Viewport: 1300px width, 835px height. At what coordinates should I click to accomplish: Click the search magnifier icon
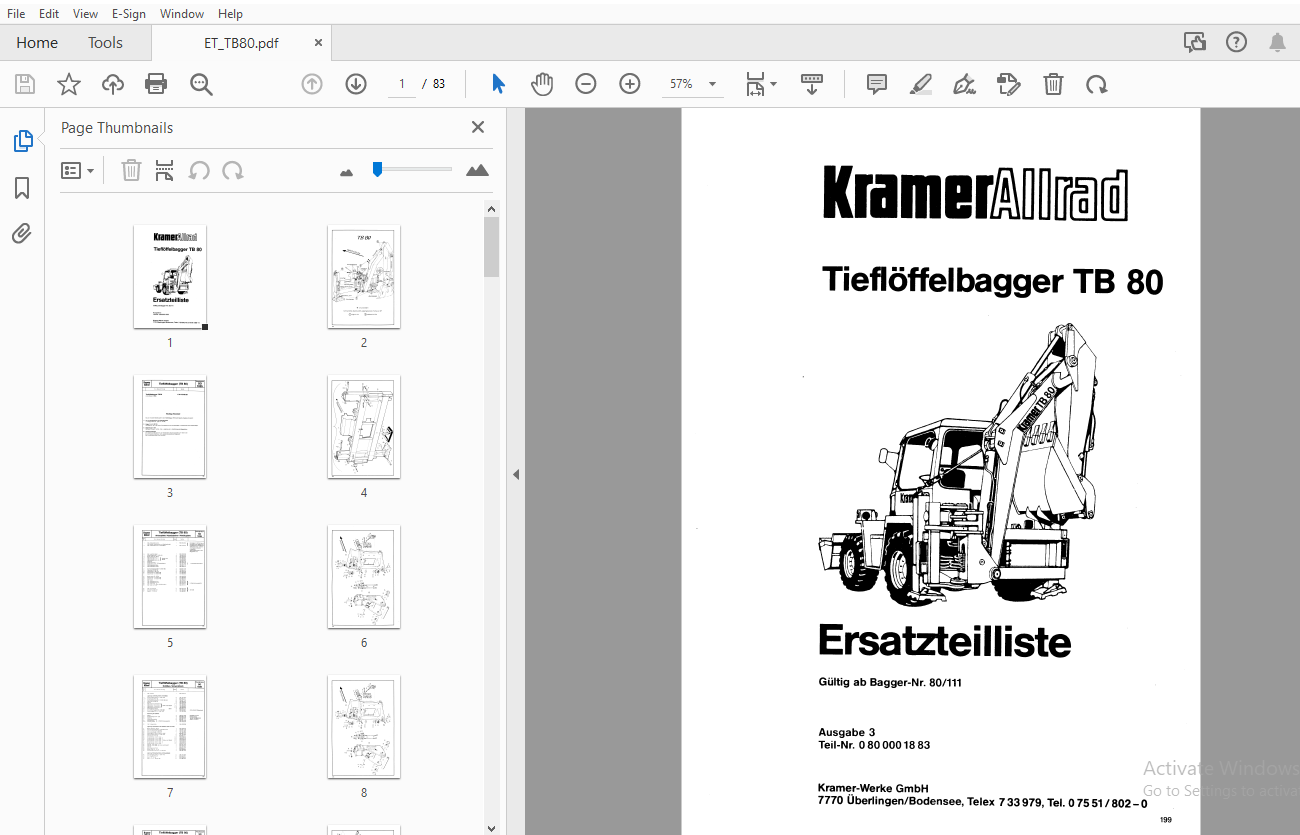201,84
